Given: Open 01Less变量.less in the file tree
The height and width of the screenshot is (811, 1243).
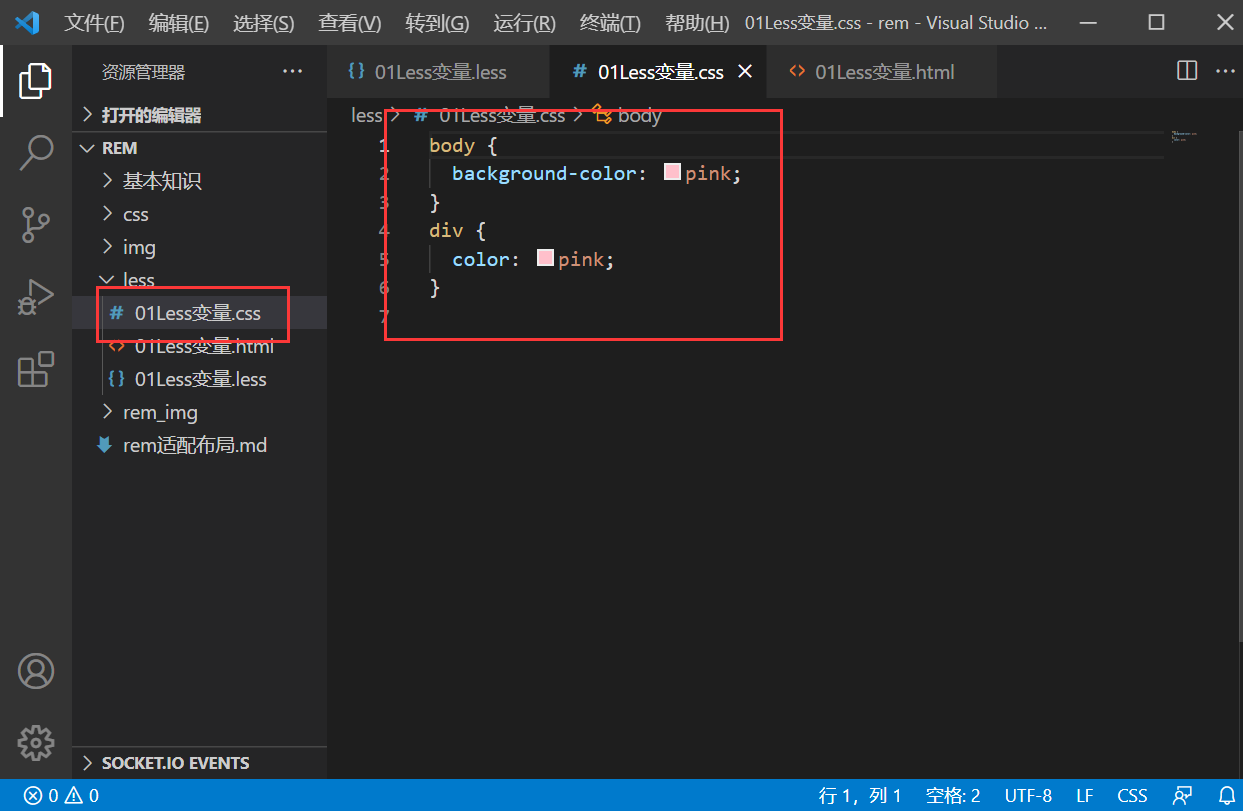Looking at the screenshot, I should [x=199, y=379].
